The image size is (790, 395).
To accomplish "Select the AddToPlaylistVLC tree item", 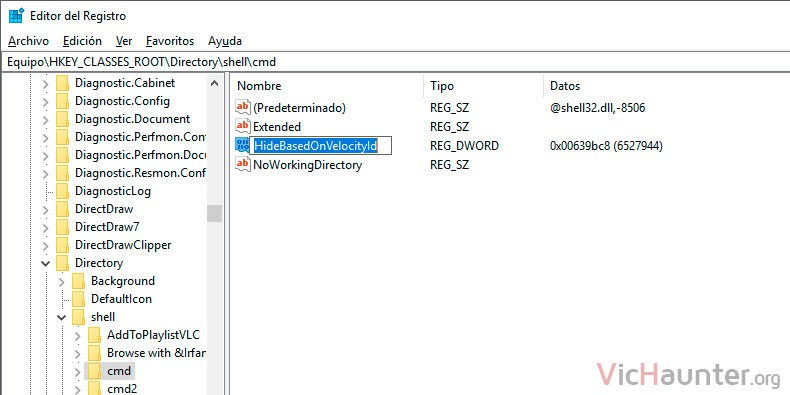I will 154,335.
